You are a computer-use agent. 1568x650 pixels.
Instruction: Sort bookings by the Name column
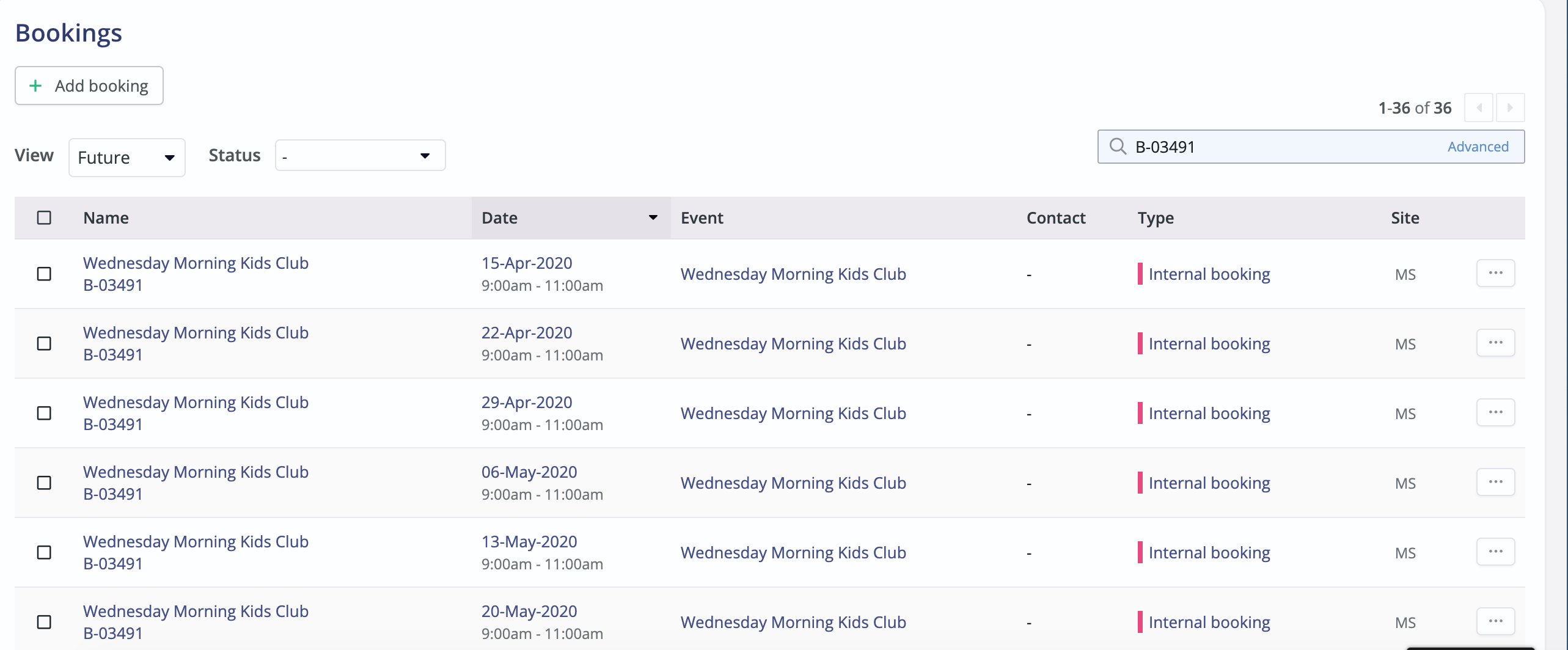pyautogui.click(x=106, y=217)
